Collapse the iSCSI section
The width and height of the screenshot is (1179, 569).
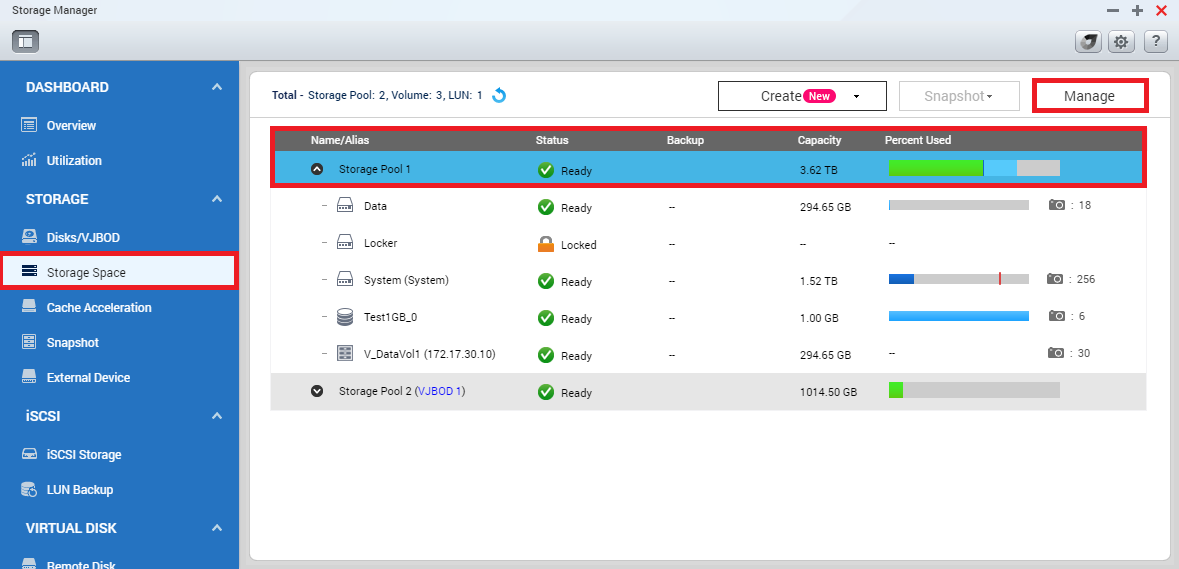pos(217,416)
